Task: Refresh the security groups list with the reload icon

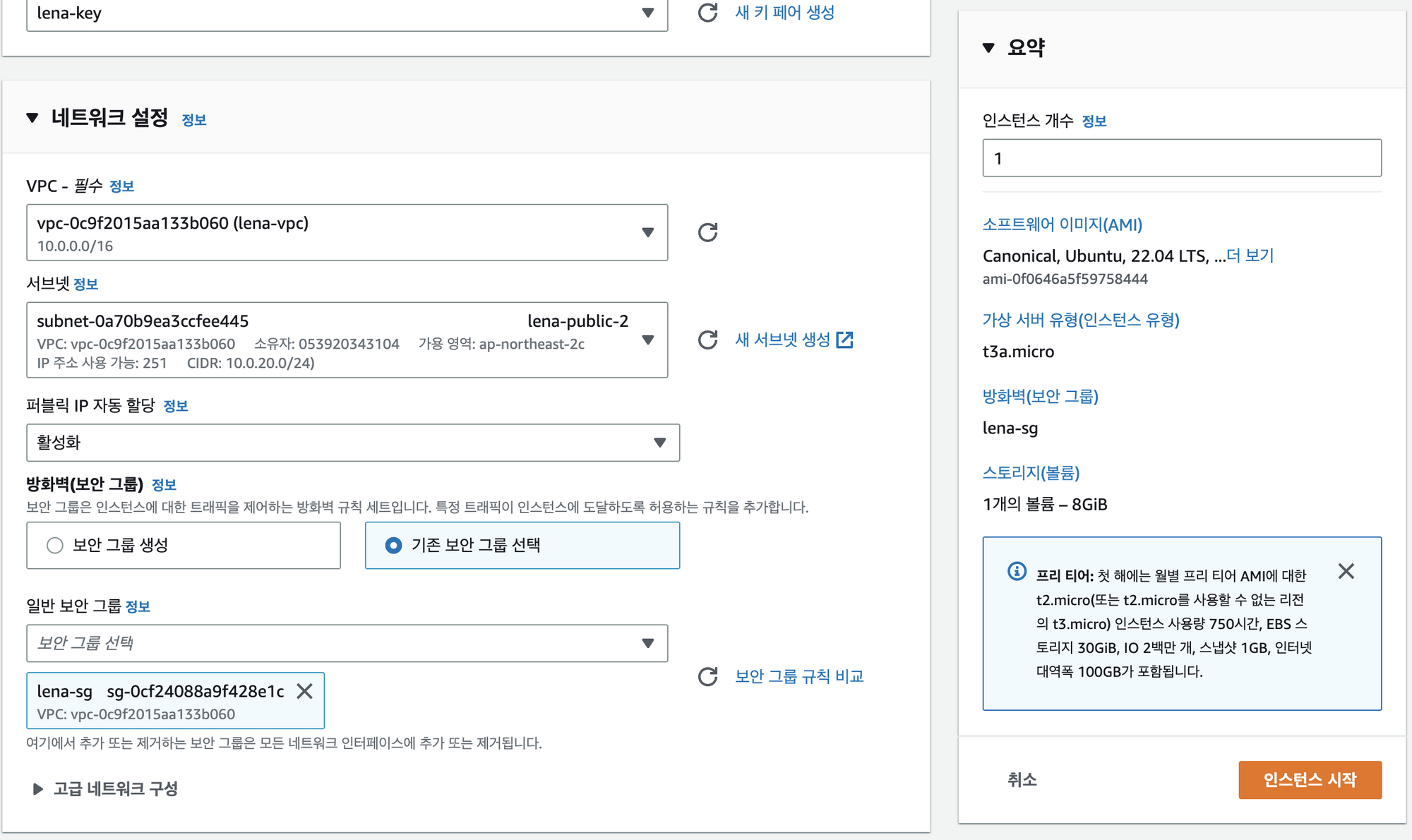Action: coord(707,676)
